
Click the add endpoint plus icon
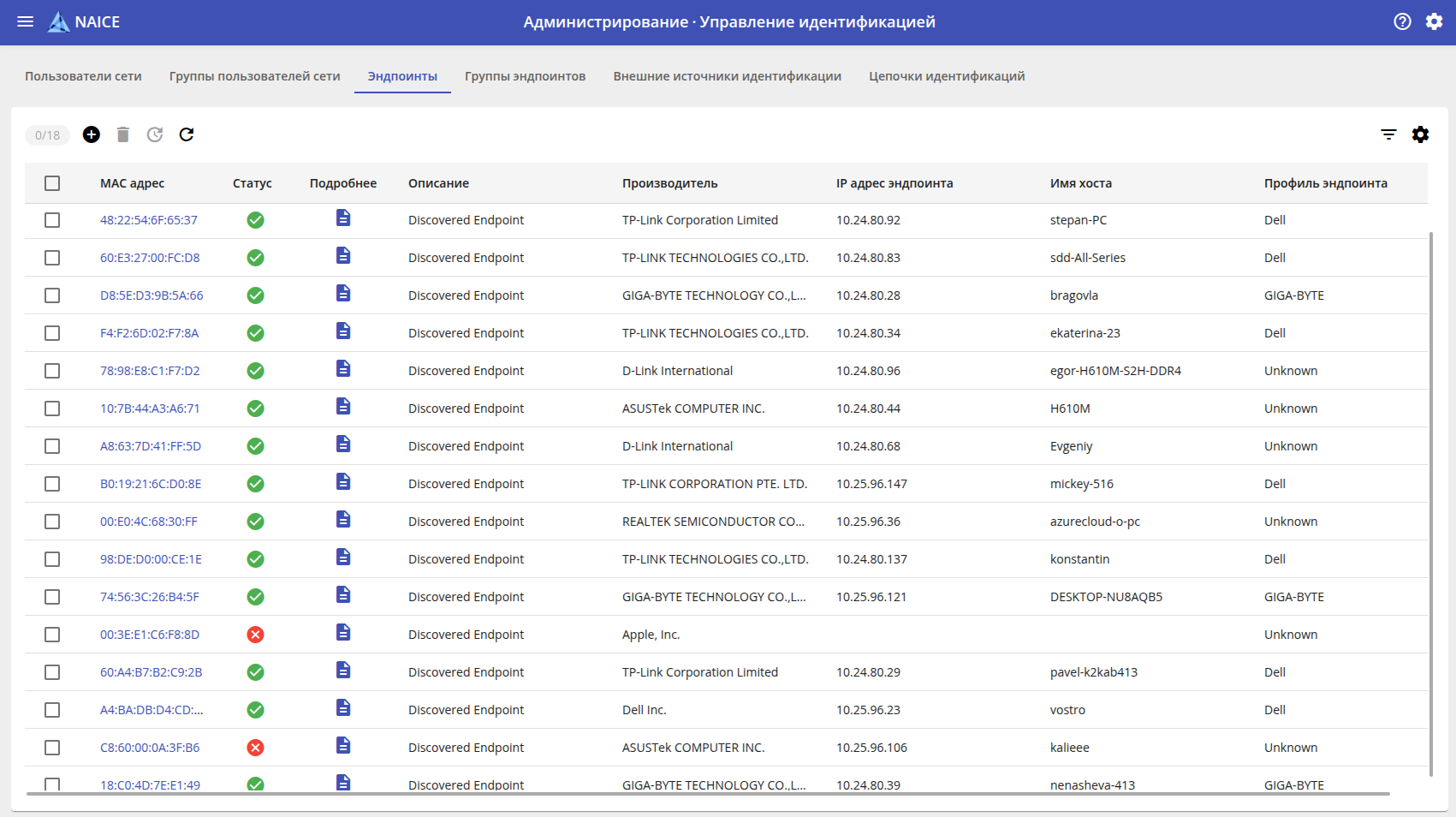(x=92, y=134)
